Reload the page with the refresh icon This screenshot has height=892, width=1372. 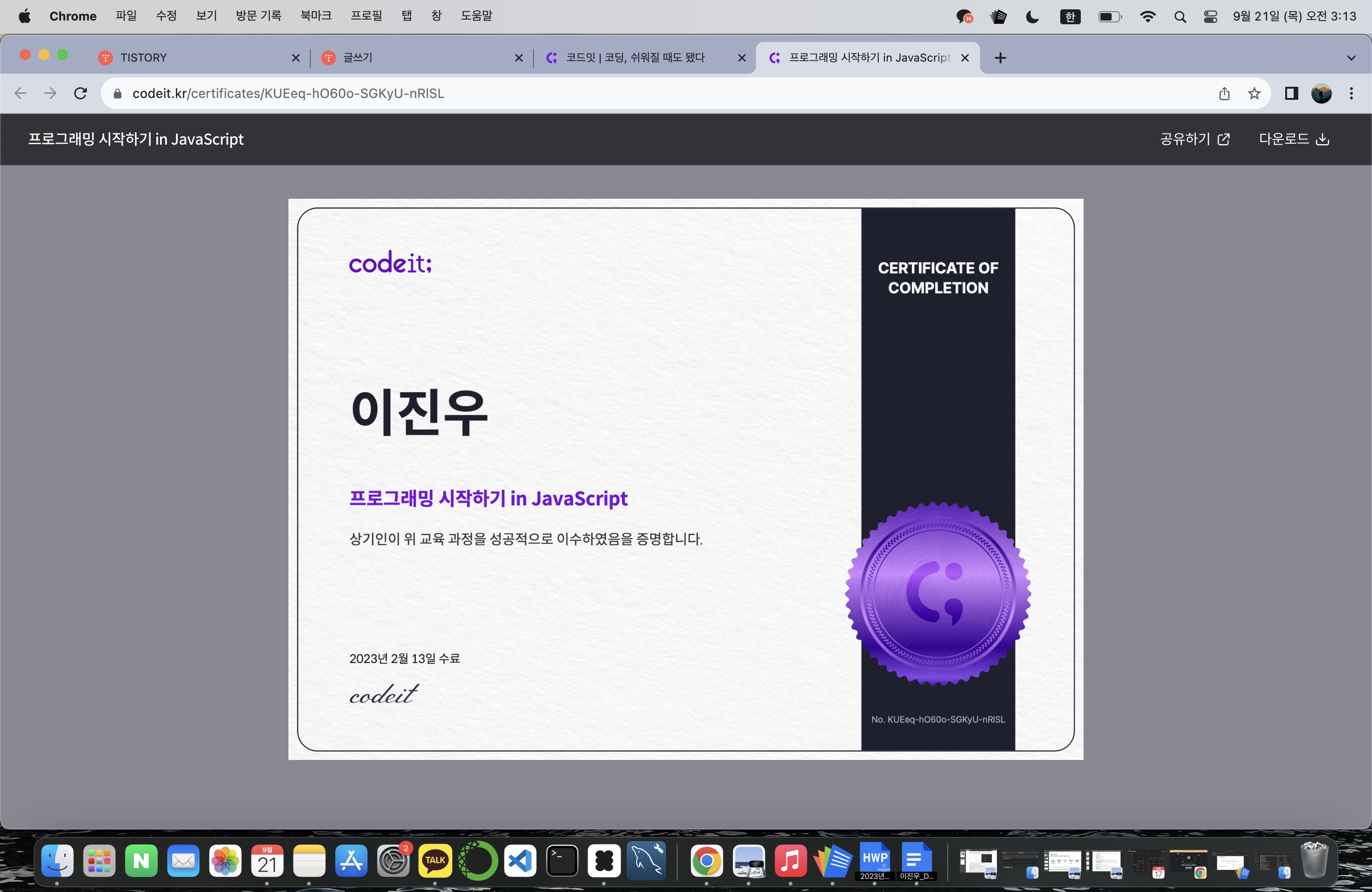coord(81,93)
